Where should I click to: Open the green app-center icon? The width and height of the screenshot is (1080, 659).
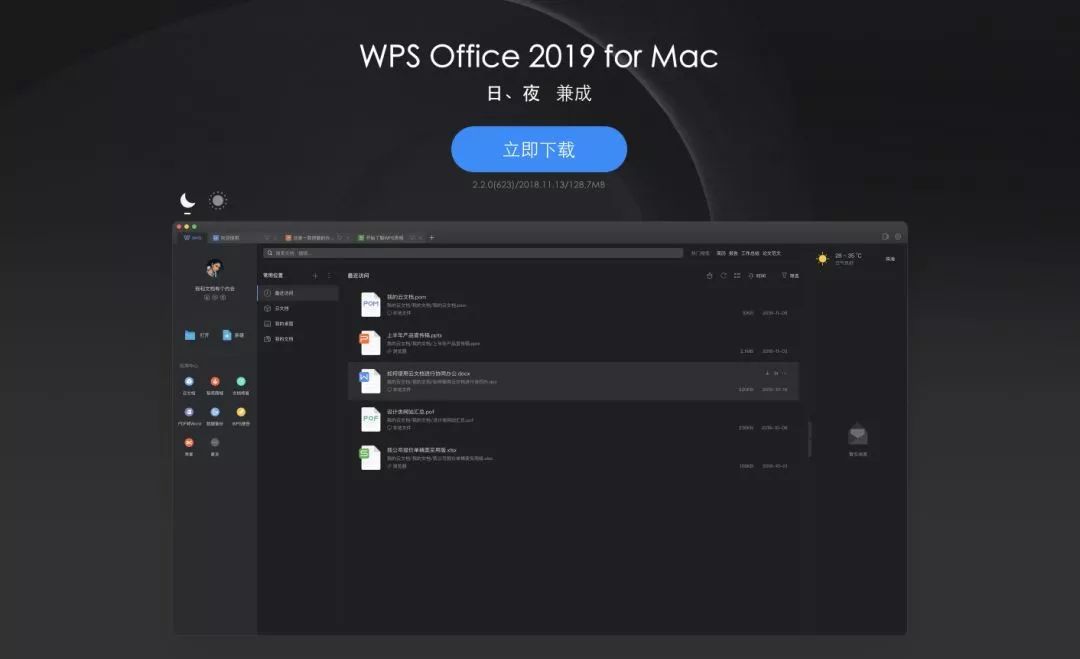pyautogui.click(x=241, y=381)
